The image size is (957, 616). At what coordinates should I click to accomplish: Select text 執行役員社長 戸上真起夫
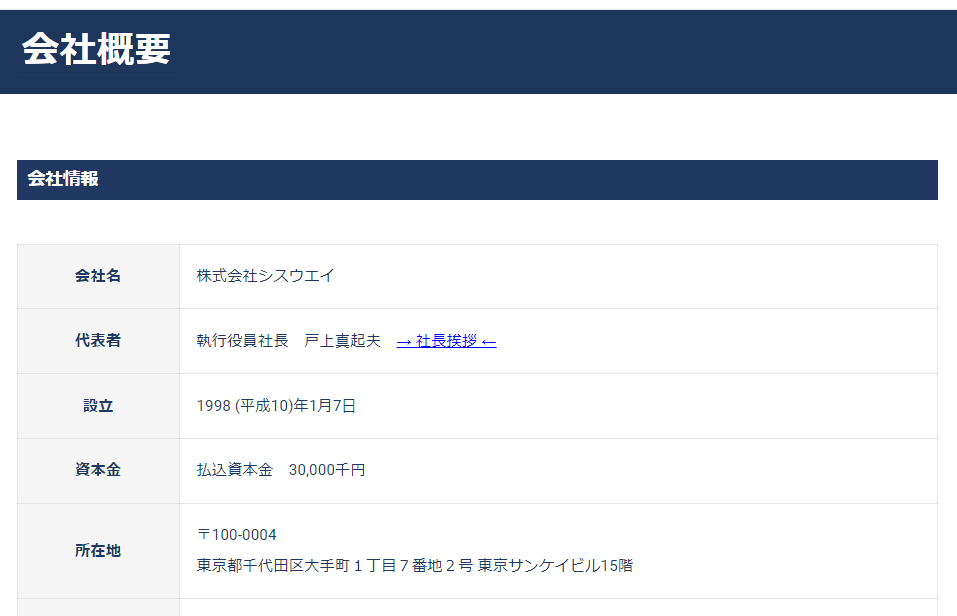289,341
